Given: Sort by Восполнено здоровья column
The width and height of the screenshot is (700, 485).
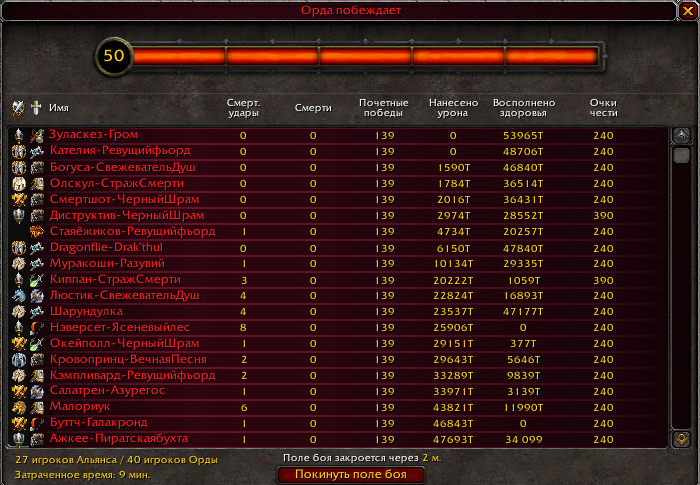Looking at the screenshot, I should coord(518,108).
